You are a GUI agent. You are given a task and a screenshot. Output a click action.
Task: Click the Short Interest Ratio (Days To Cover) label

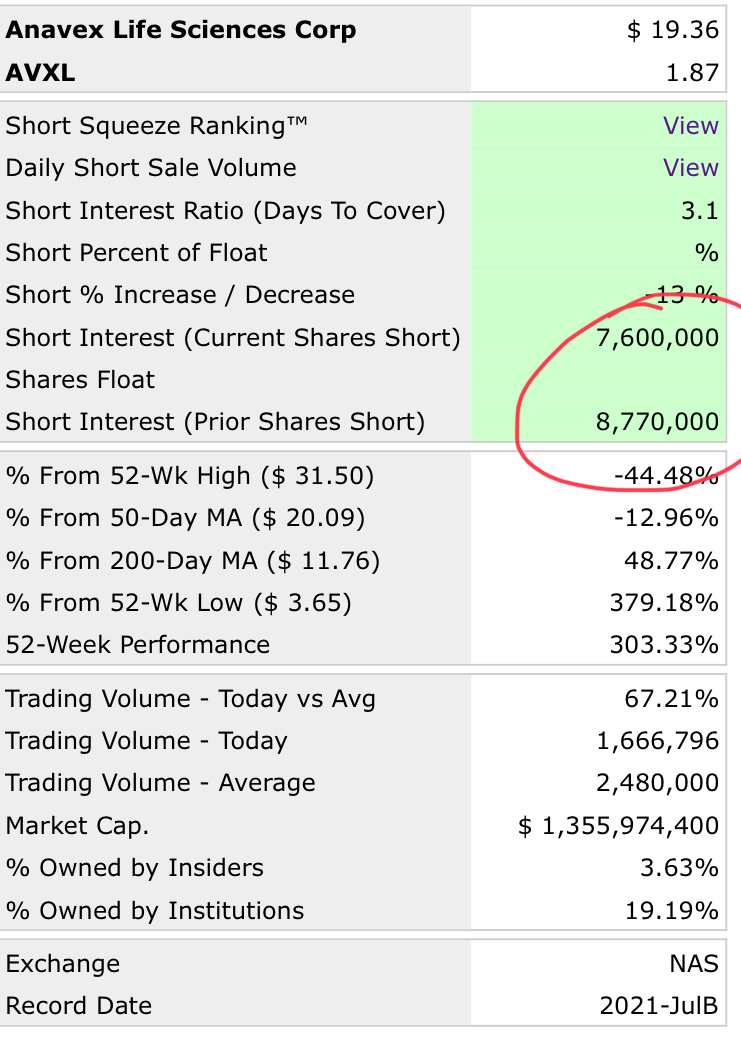click(x=225, y=211)
